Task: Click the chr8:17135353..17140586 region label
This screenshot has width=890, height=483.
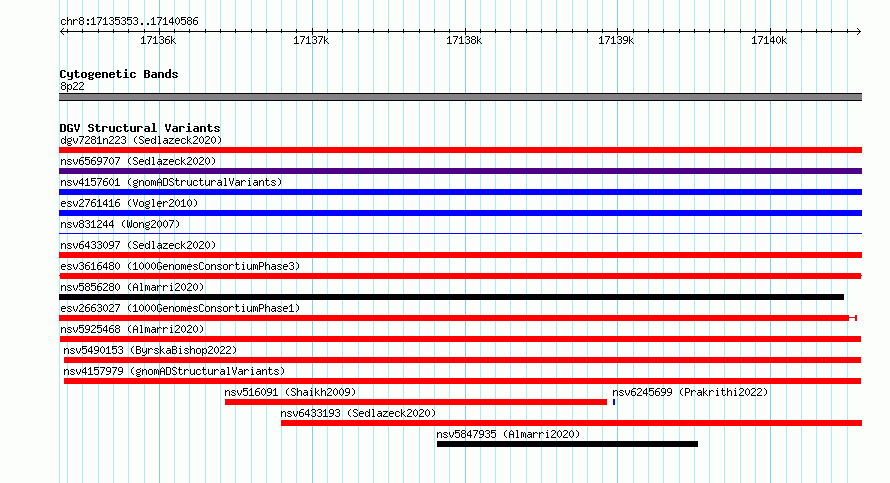Action: tap(129, 22)
